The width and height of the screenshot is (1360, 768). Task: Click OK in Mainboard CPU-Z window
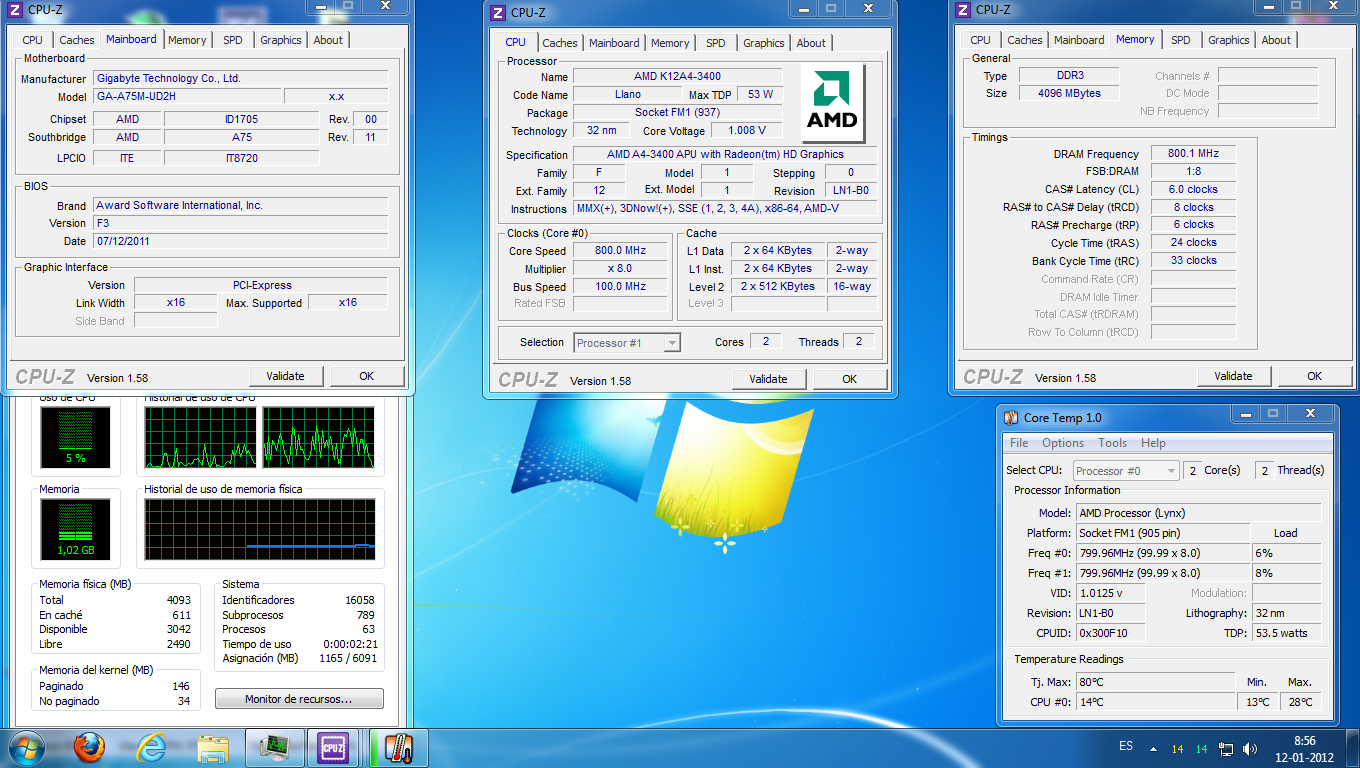click(367, 376)
